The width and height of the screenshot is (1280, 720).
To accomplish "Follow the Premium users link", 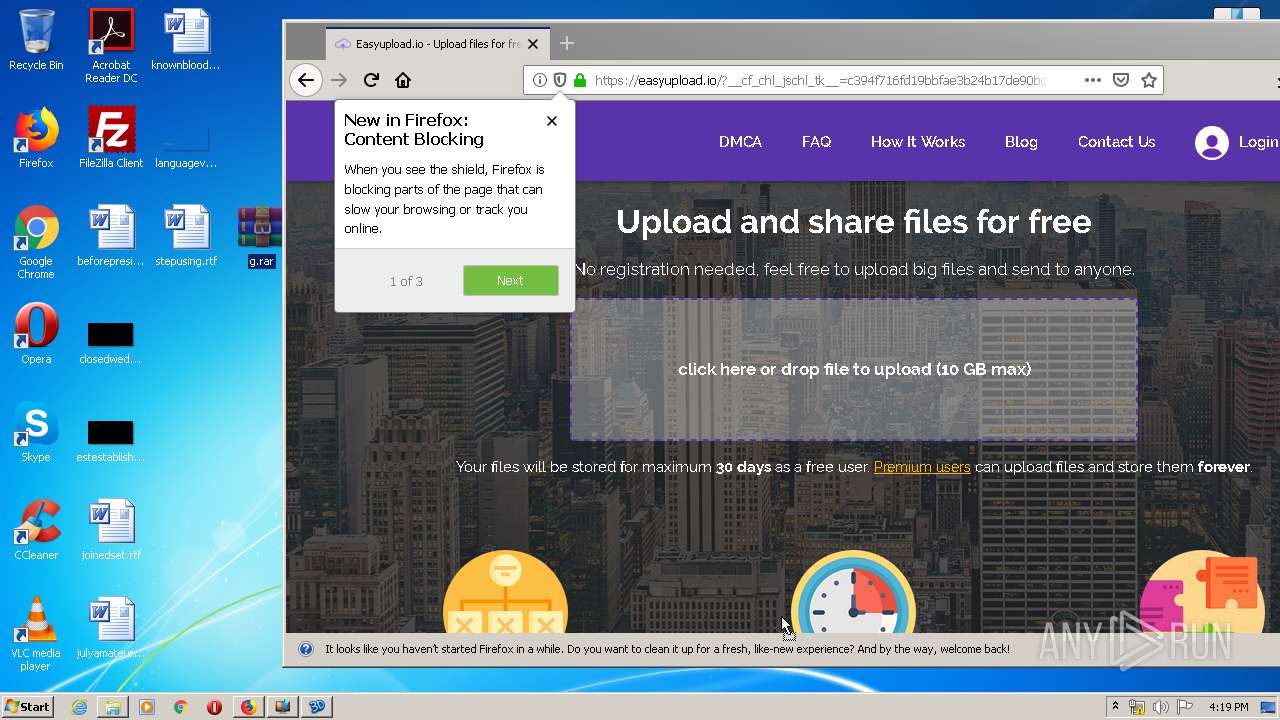I will (922, 467).
